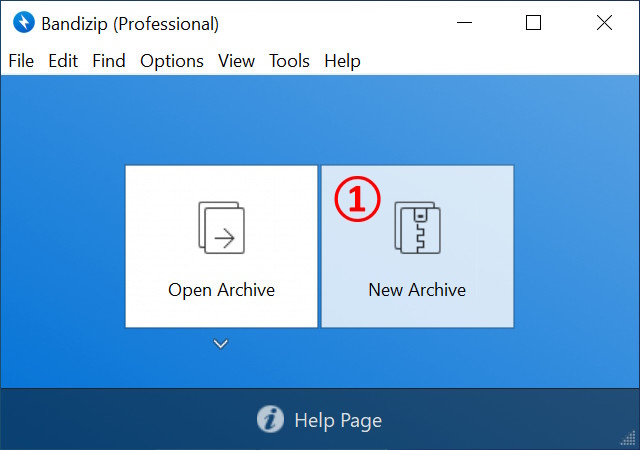Expand the chevron below Open Archive
Viewport: 640px width, 450px height.
pos(221,344)
